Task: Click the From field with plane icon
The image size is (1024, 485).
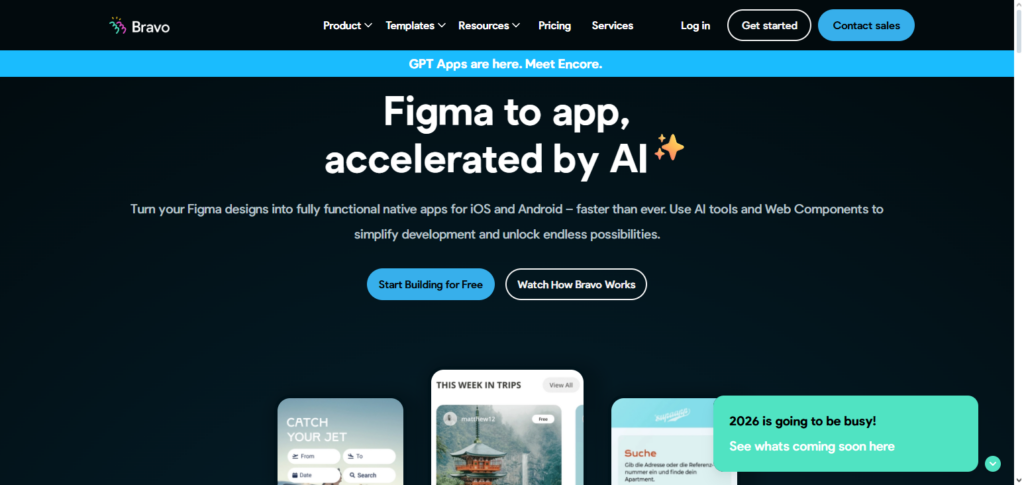Action: pyautogui.click(x=313, y=456)
